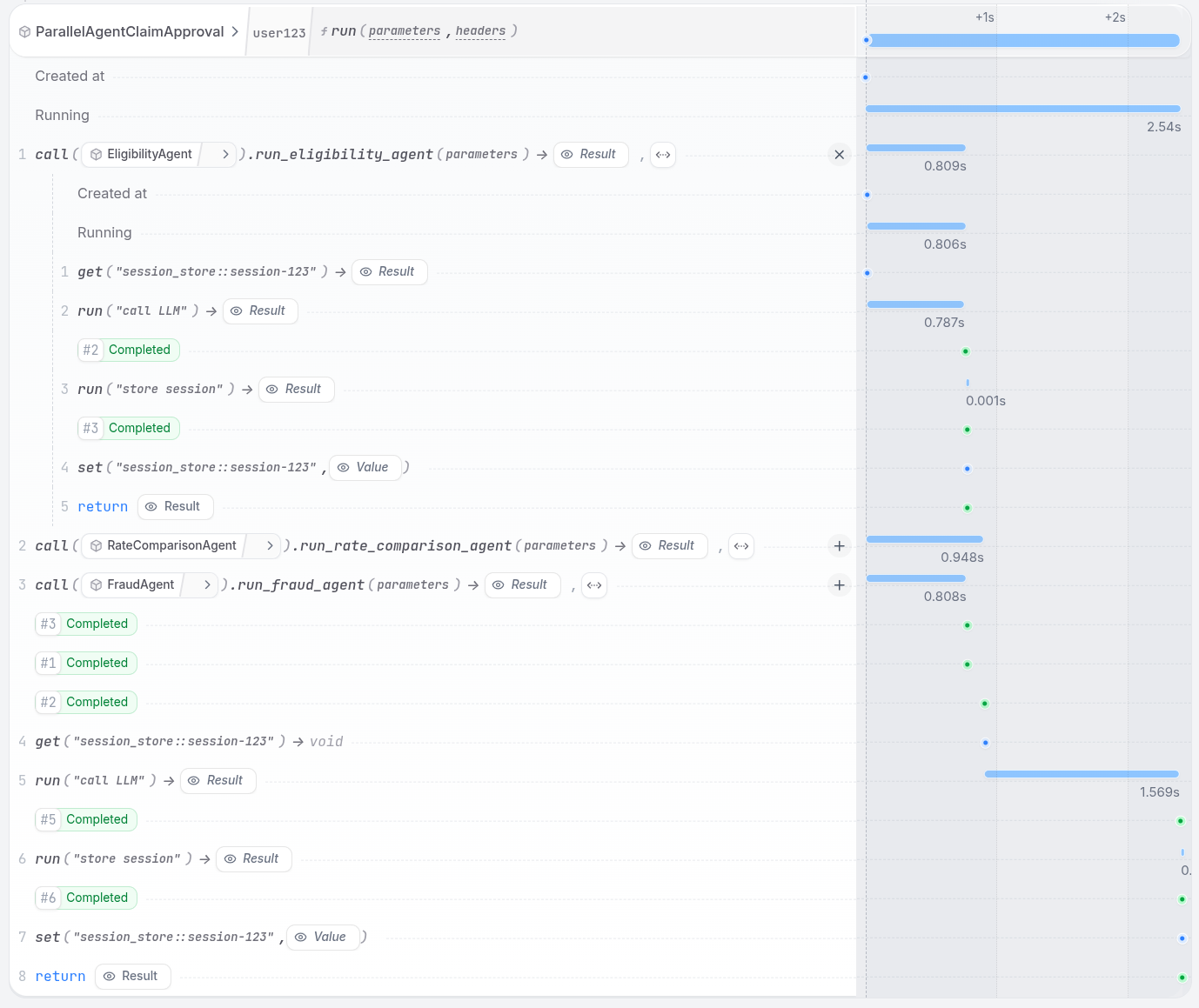This screenshot has height=1008, width=1199.
Task: View Result of nested get session_store
Action: click(x=389, y=271)
